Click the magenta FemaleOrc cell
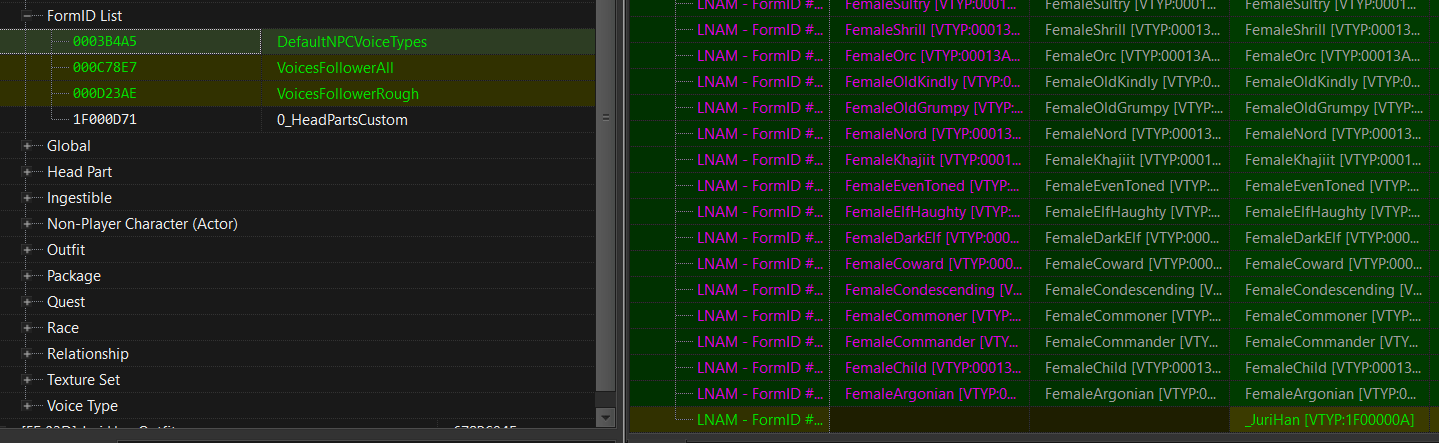The image size is (1439, 443). pos(932,56)
